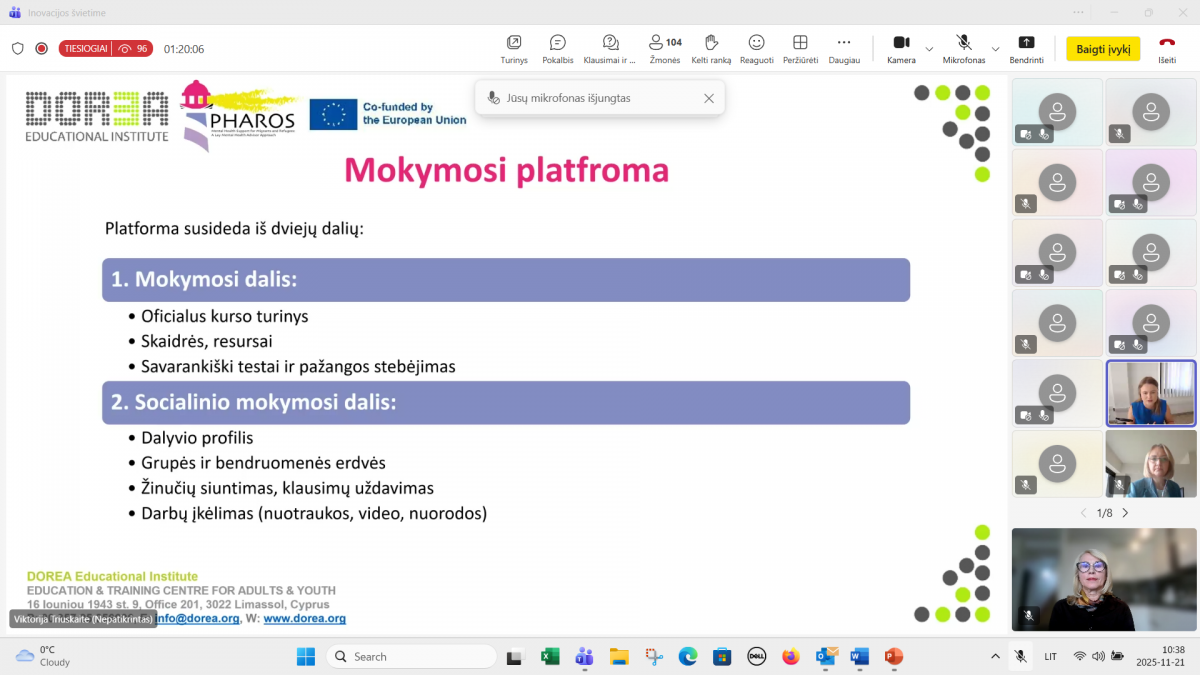
Task: Open the Peržiūrėti view options
Action: [x=800, y=48]
